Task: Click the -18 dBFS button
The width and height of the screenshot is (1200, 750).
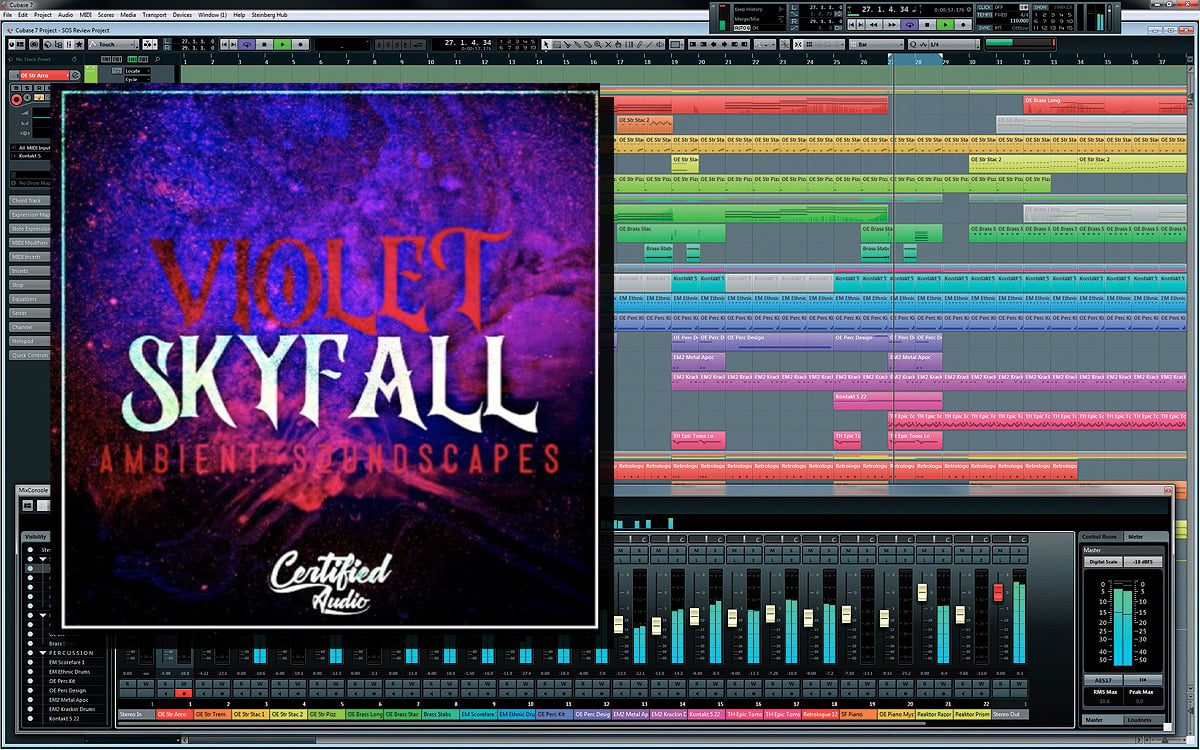Action: click(x=1143, y=562)
